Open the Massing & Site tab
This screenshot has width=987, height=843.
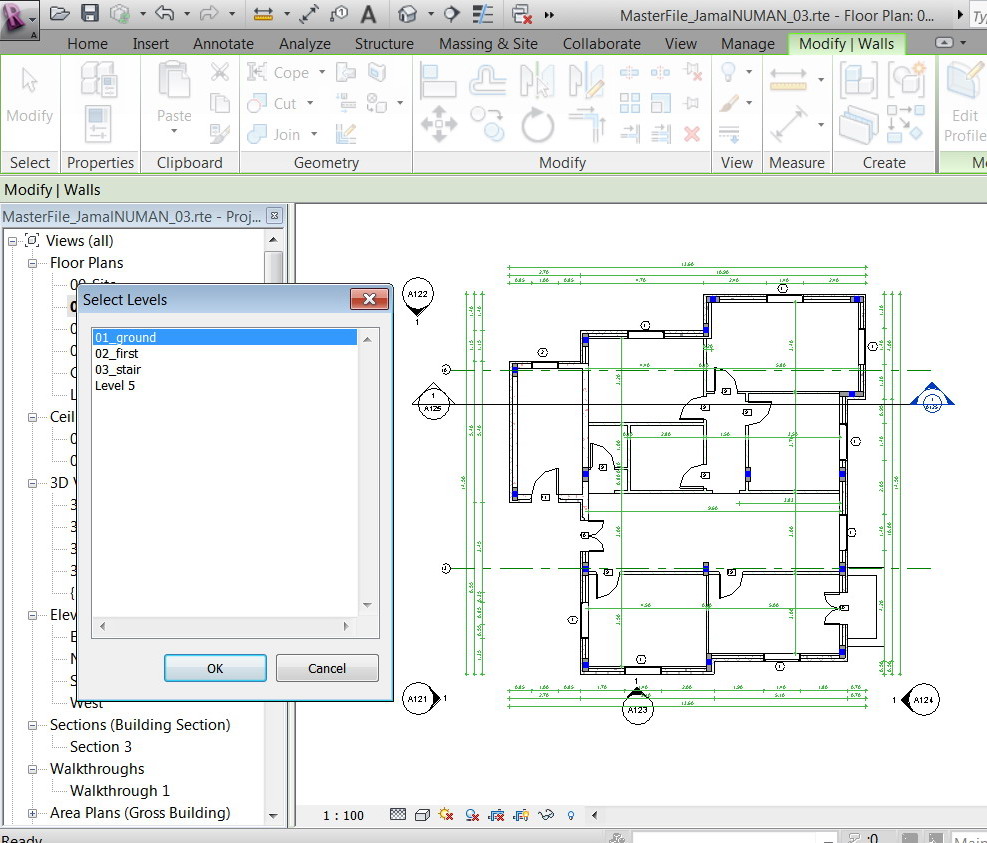click(x=488, y=44)
